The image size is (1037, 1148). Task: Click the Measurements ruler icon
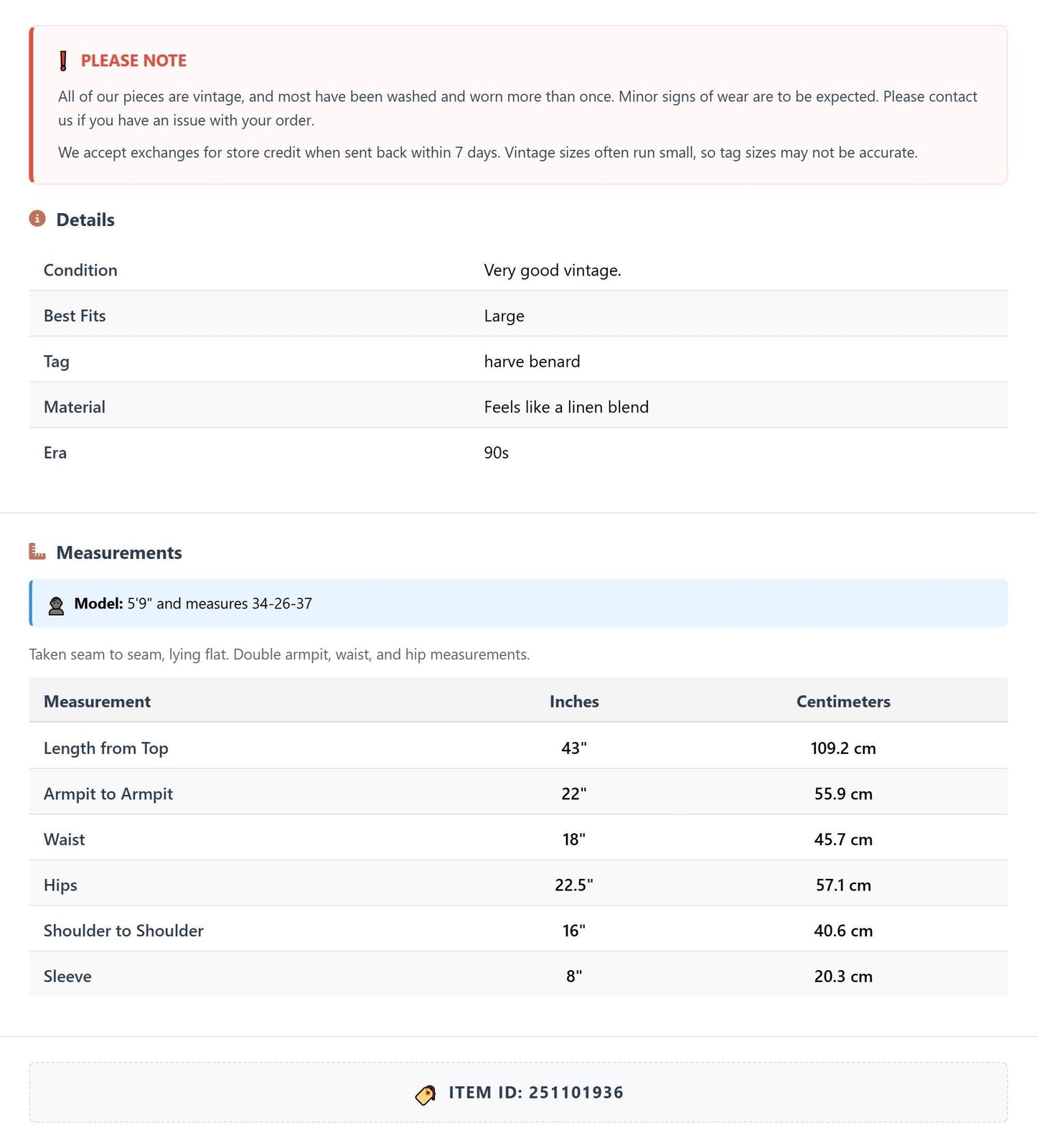pyautogui.click(x=37, y=551)
